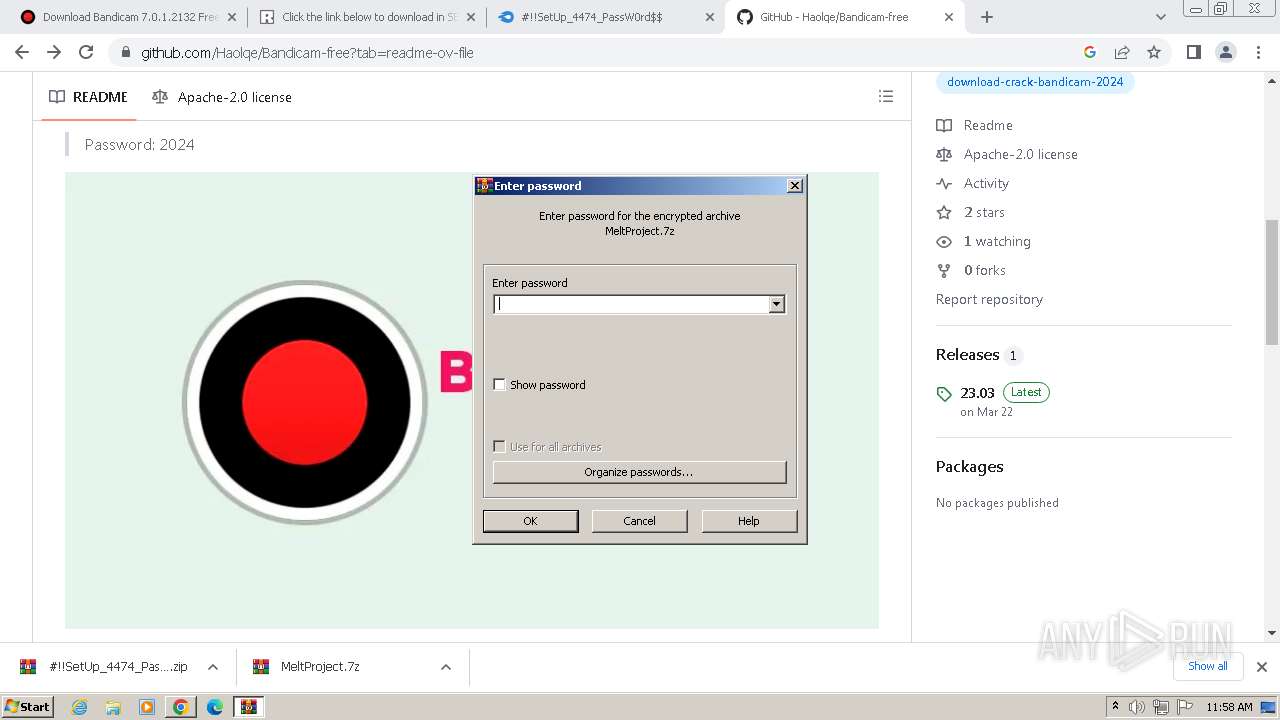1280x720 pixels.
Task: Open Releases heading link
Action: (978, 355)
